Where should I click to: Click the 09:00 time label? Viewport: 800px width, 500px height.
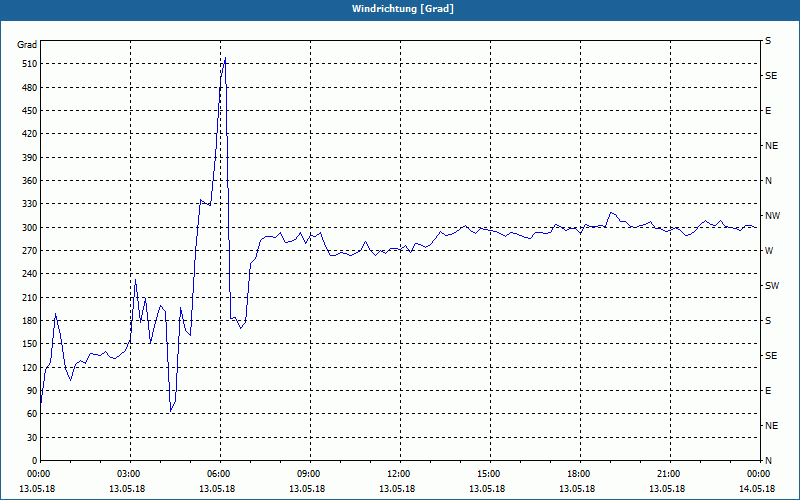point(307,474)
